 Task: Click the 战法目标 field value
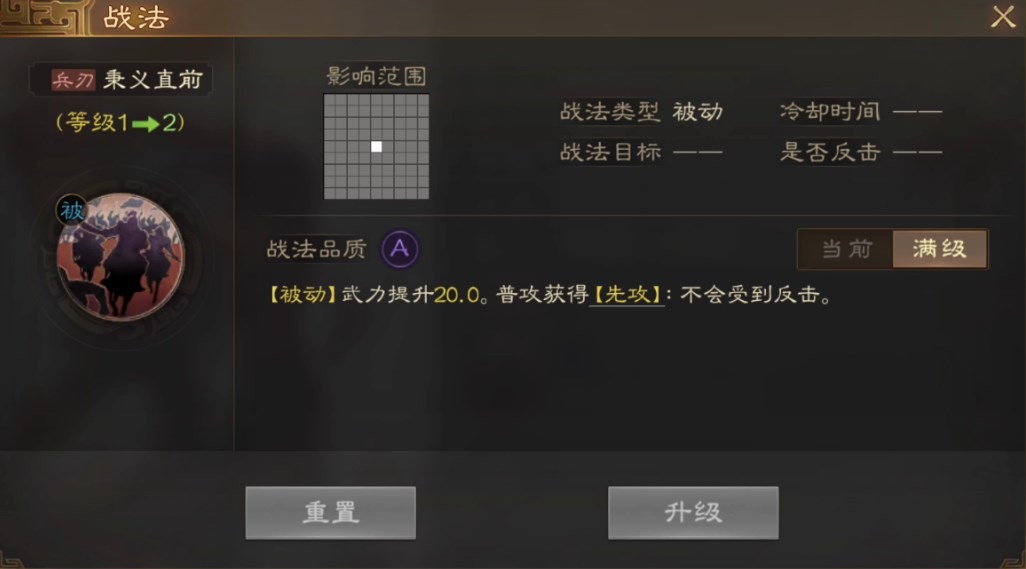(x=698, y=152)
